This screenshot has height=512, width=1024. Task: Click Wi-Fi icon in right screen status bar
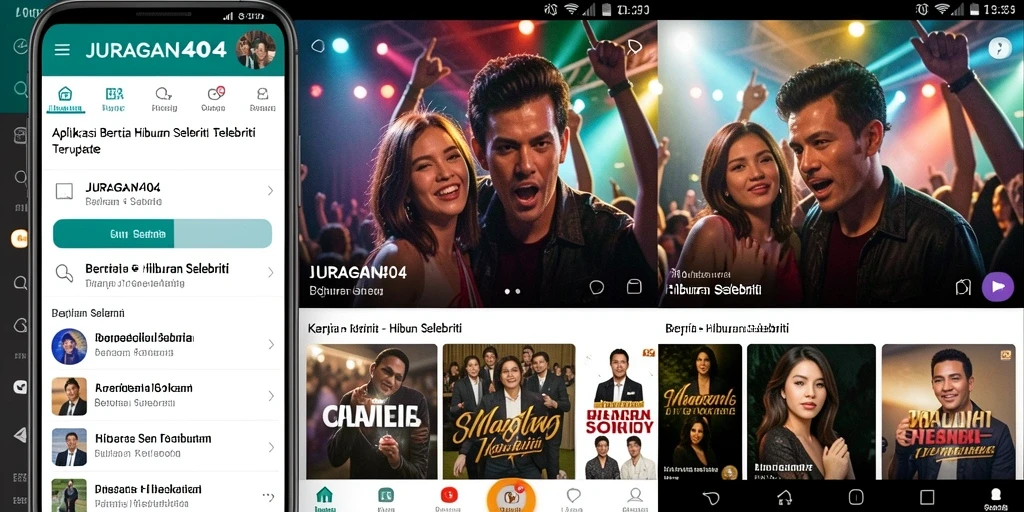941,9
